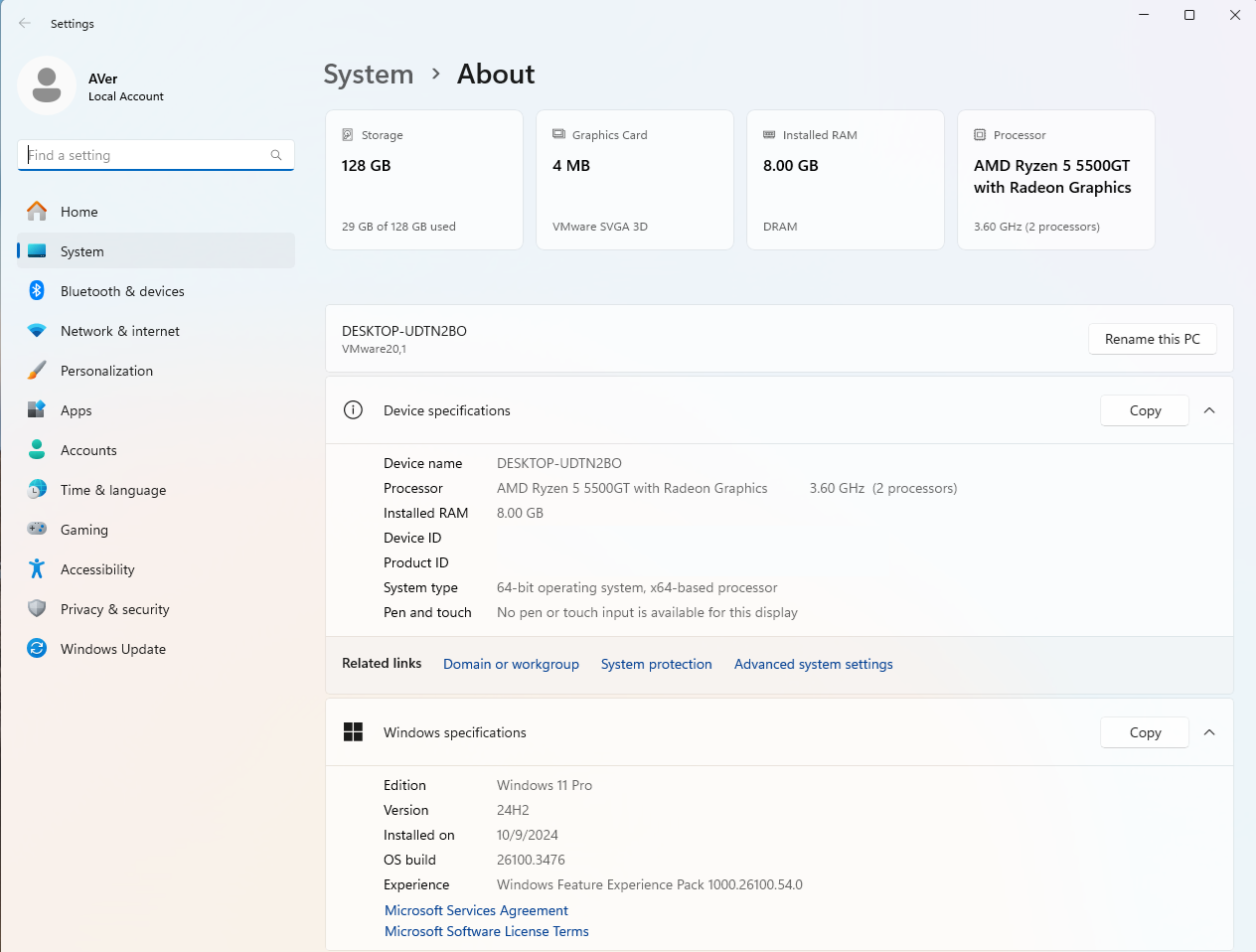Click the Accessibility figure icon
This screenshot has width=1256, height=952.
(37, 568)
